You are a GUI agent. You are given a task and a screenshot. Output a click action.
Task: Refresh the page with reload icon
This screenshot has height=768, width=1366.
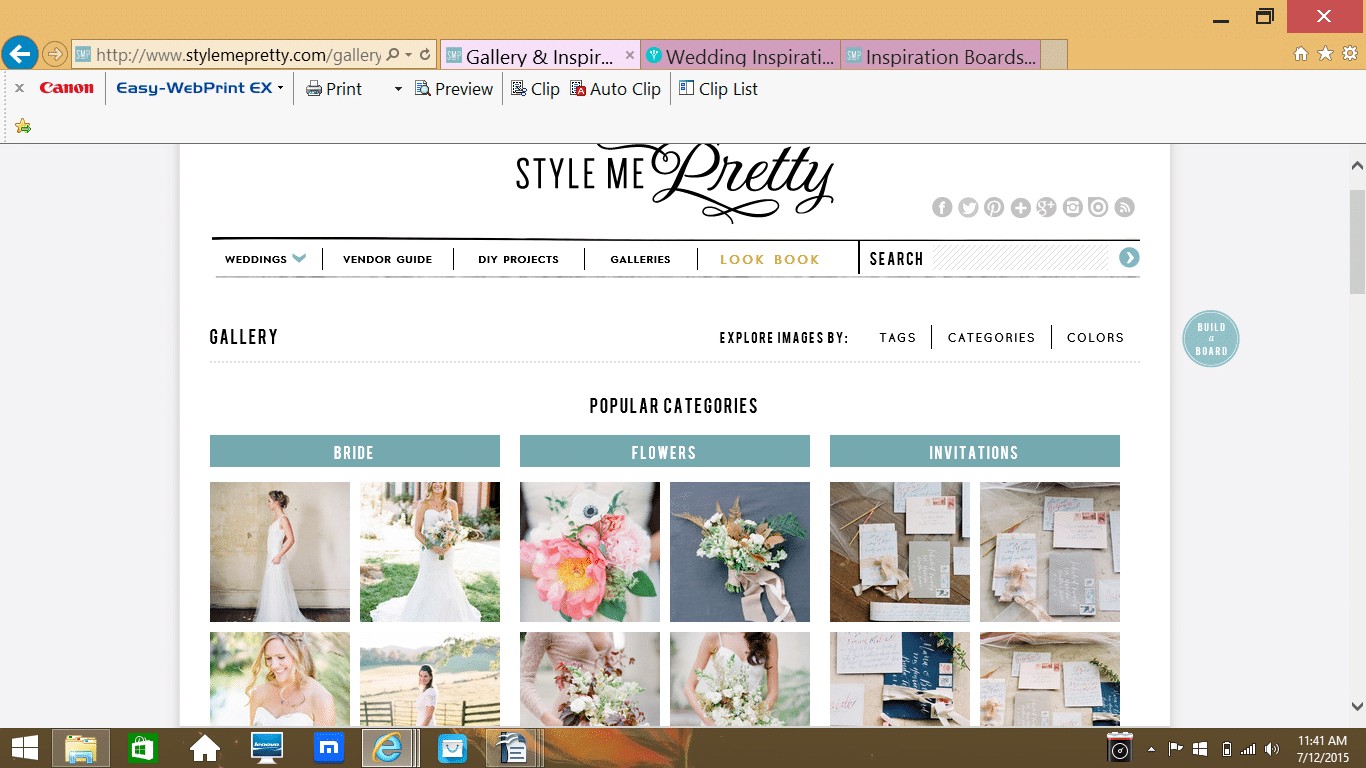tap(425, 55)
